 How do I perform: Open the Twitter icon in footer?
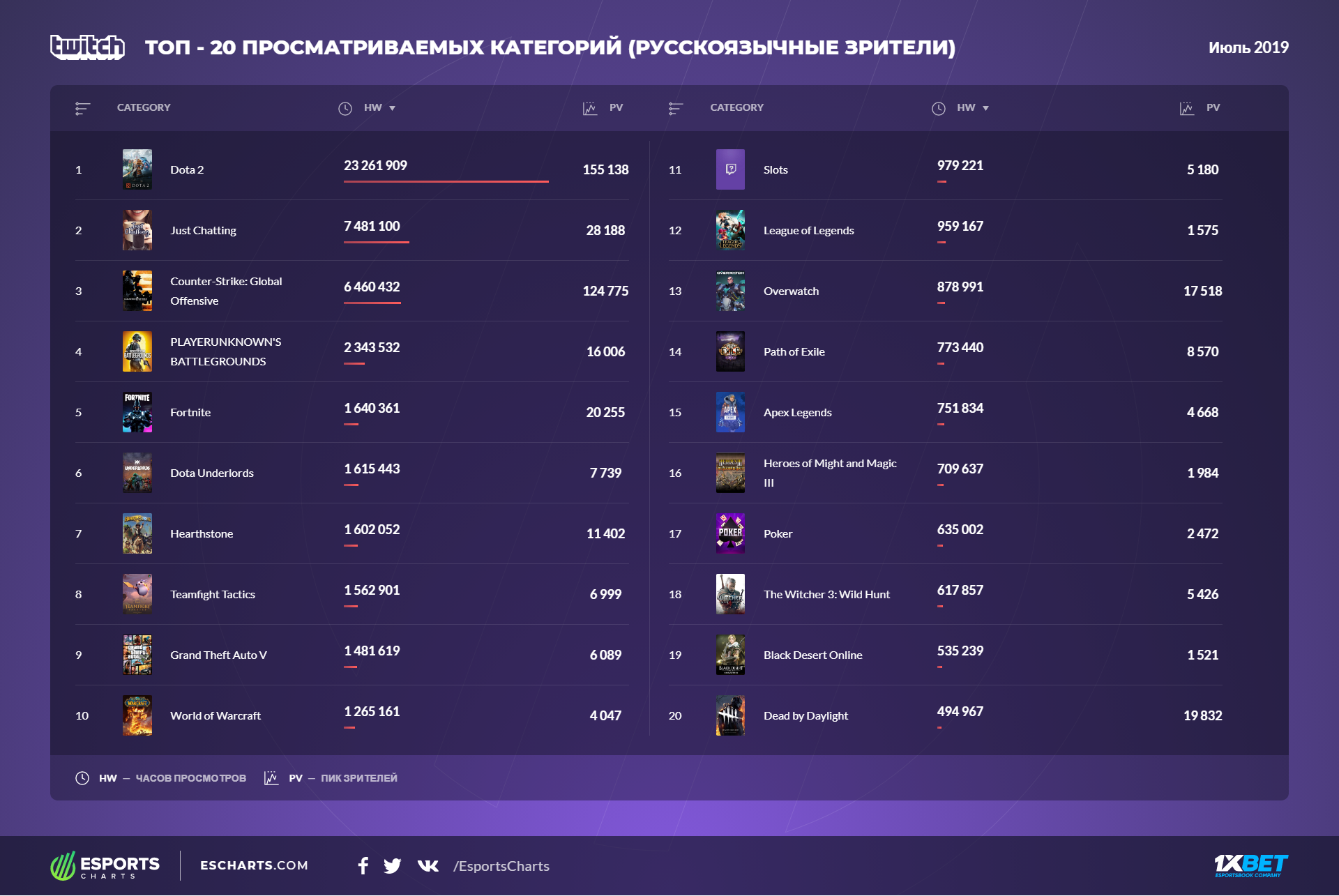click(393, 866)
